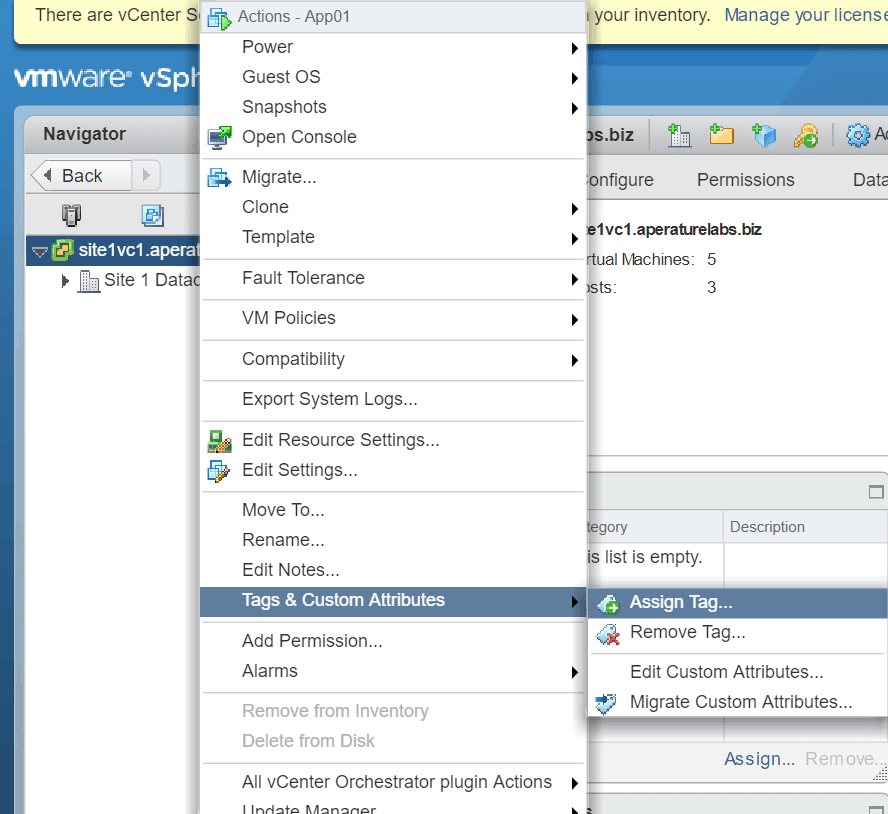
Task: Select Export System Logs...
Action: tap(393, 399)
